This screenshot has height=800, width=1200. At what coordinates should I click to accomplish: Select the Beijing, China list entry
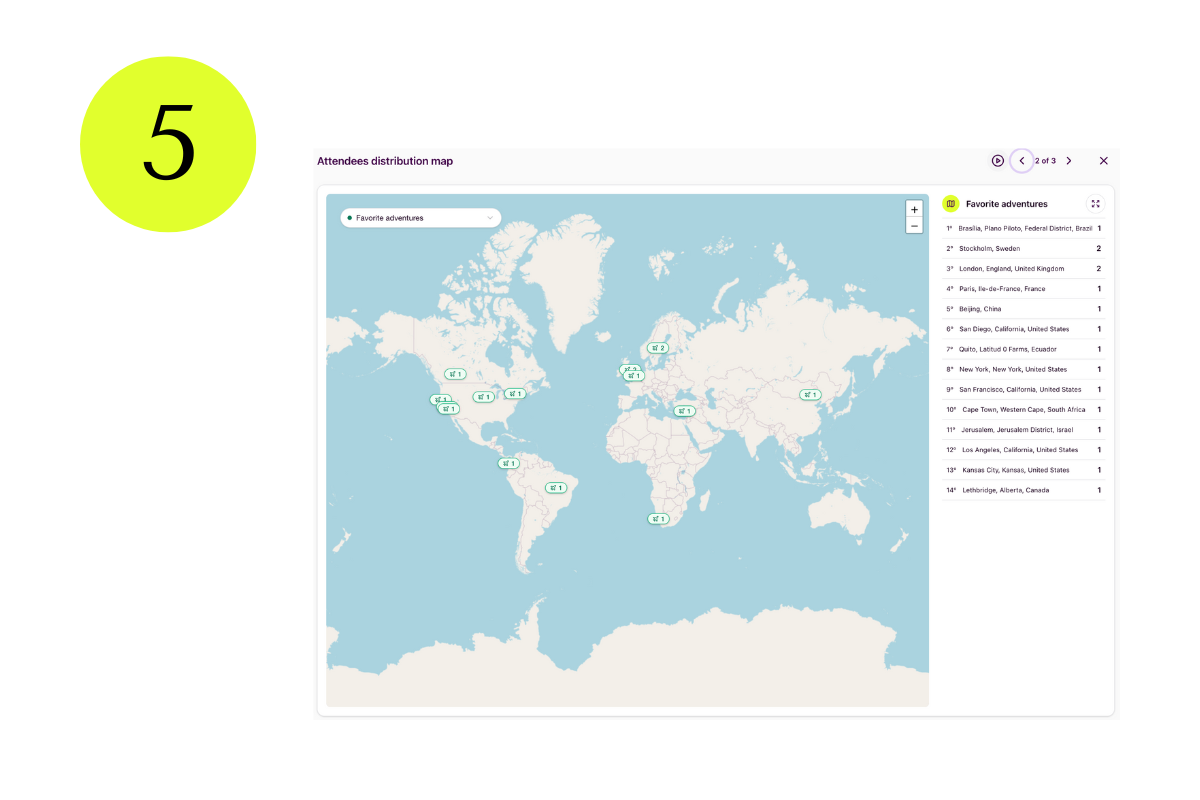click(x=1024, y=309)
